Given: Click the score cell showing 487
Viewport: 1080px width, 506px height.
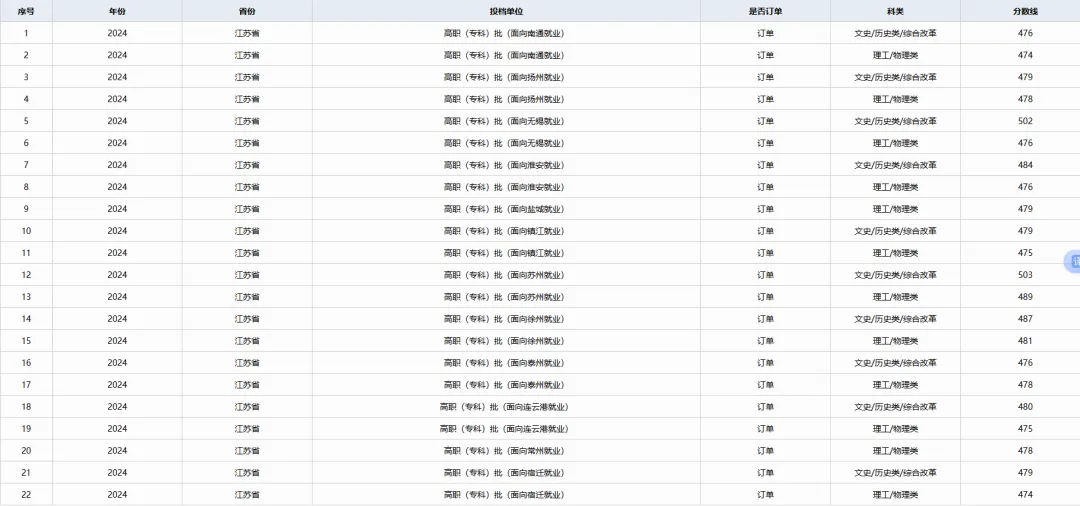Looking at the screenshot, I should 1025,319.
